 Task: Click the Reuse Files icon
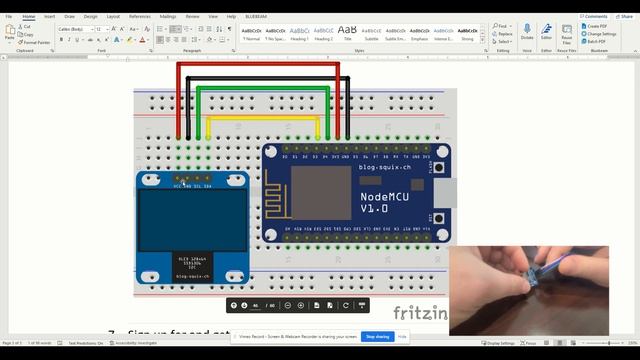click(567, 34)
